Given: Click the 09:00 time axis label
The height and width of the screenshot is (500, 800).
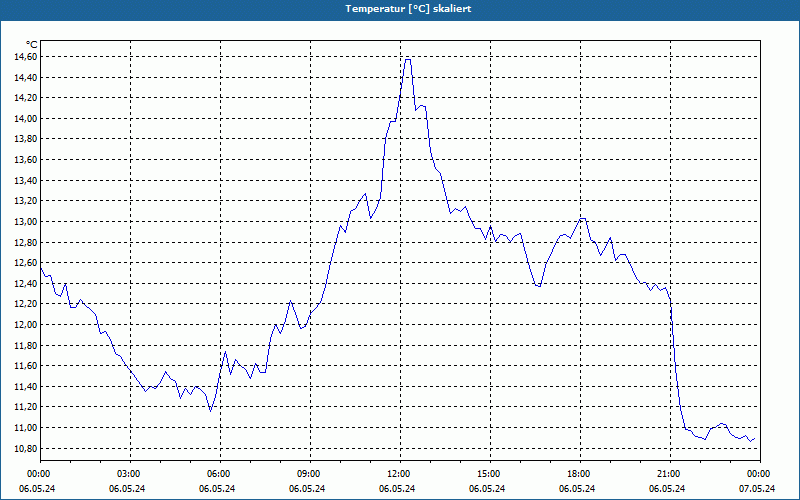Looking at the screenshot, I should point(310,474).
